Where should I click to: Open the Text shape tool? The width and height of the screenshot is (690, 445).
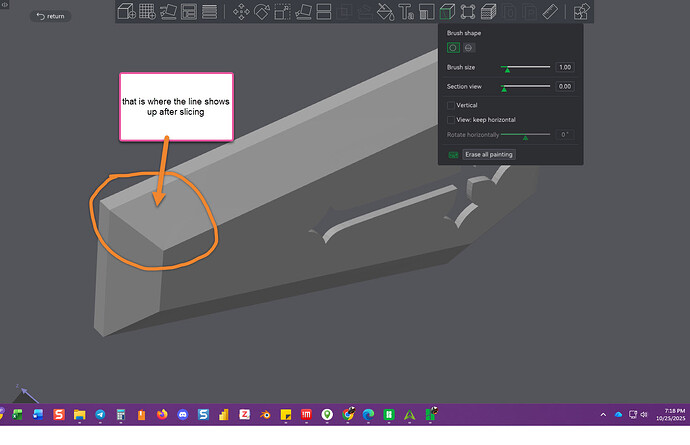pos(406,12)
